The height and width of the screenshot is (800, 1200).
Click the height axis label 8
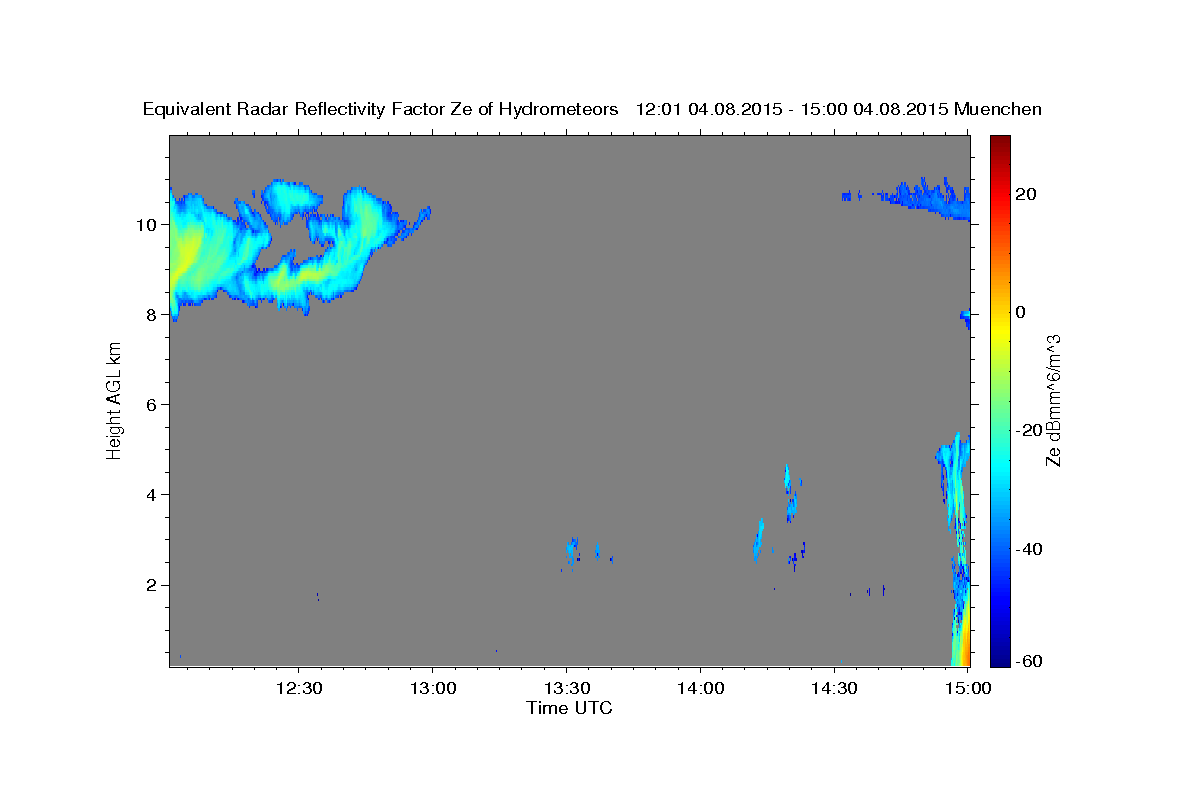pos(152,315)
